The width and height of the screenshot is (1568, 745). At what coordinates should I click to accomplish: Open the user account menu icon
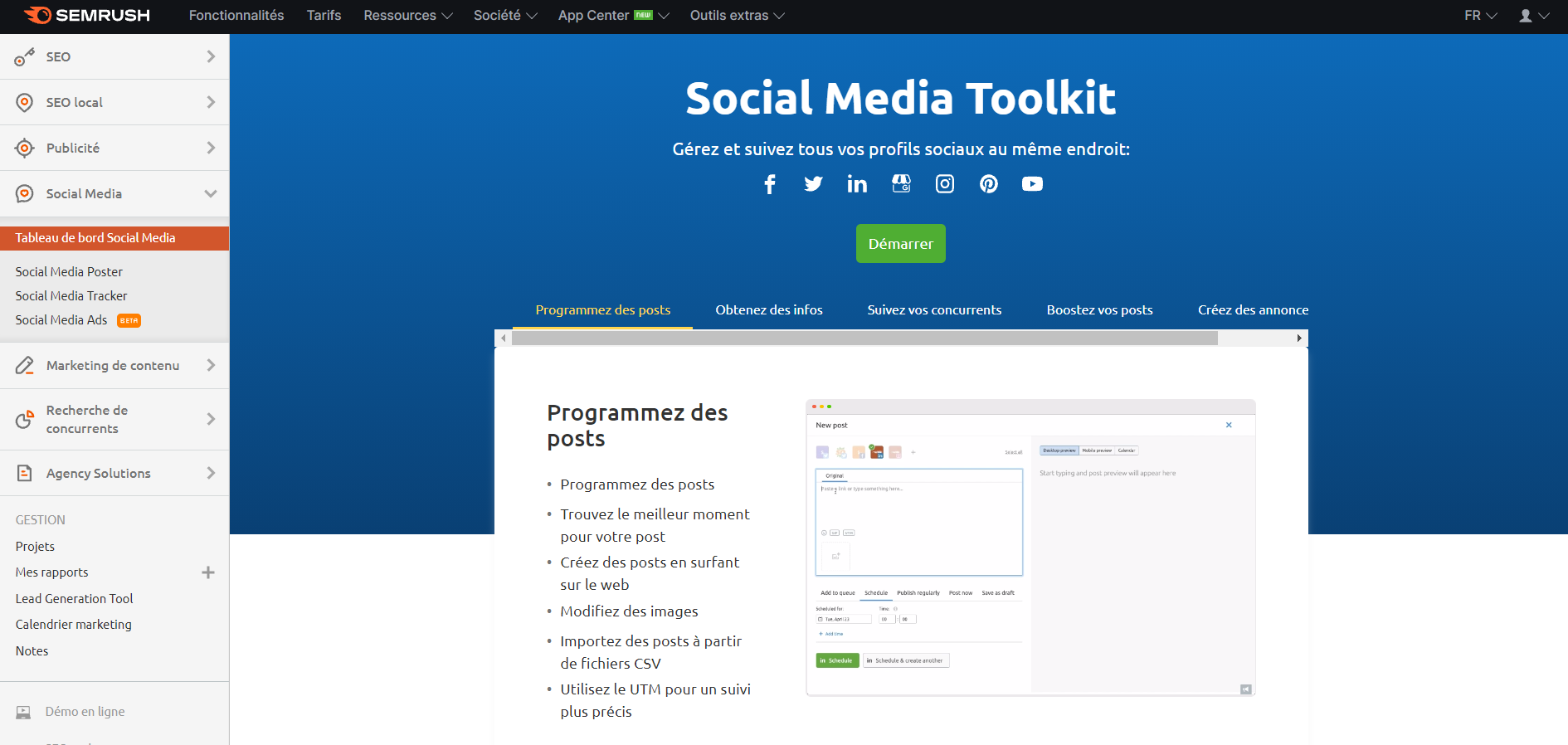point(1534,16)
